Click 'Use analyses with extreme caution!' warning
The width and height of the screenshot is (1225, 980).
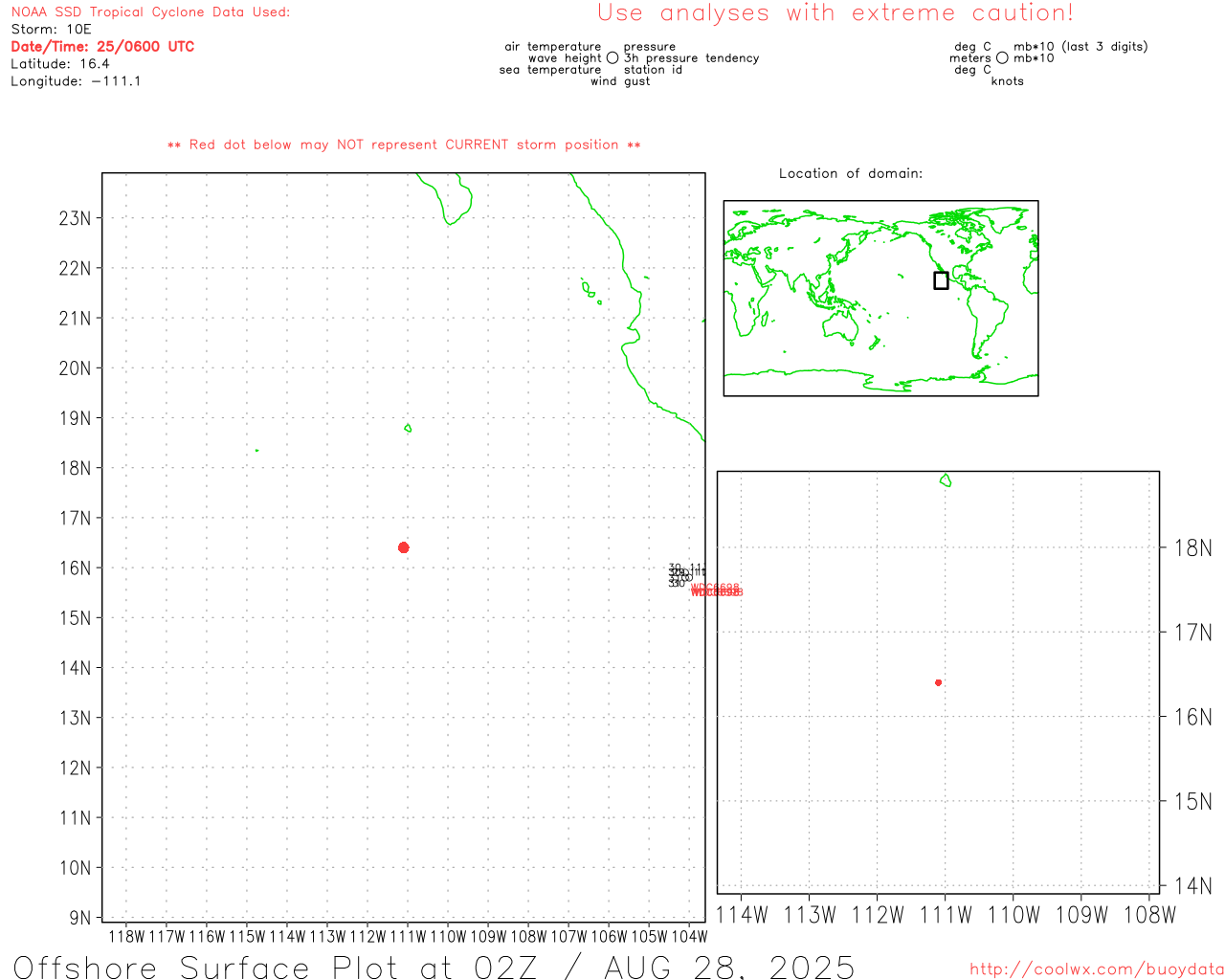click(x=835, y=13)
